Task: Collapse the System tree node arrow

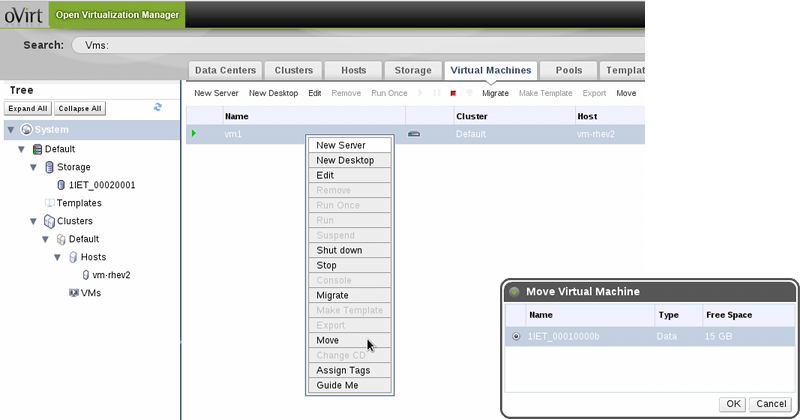Action: click(x=11, y=130)
